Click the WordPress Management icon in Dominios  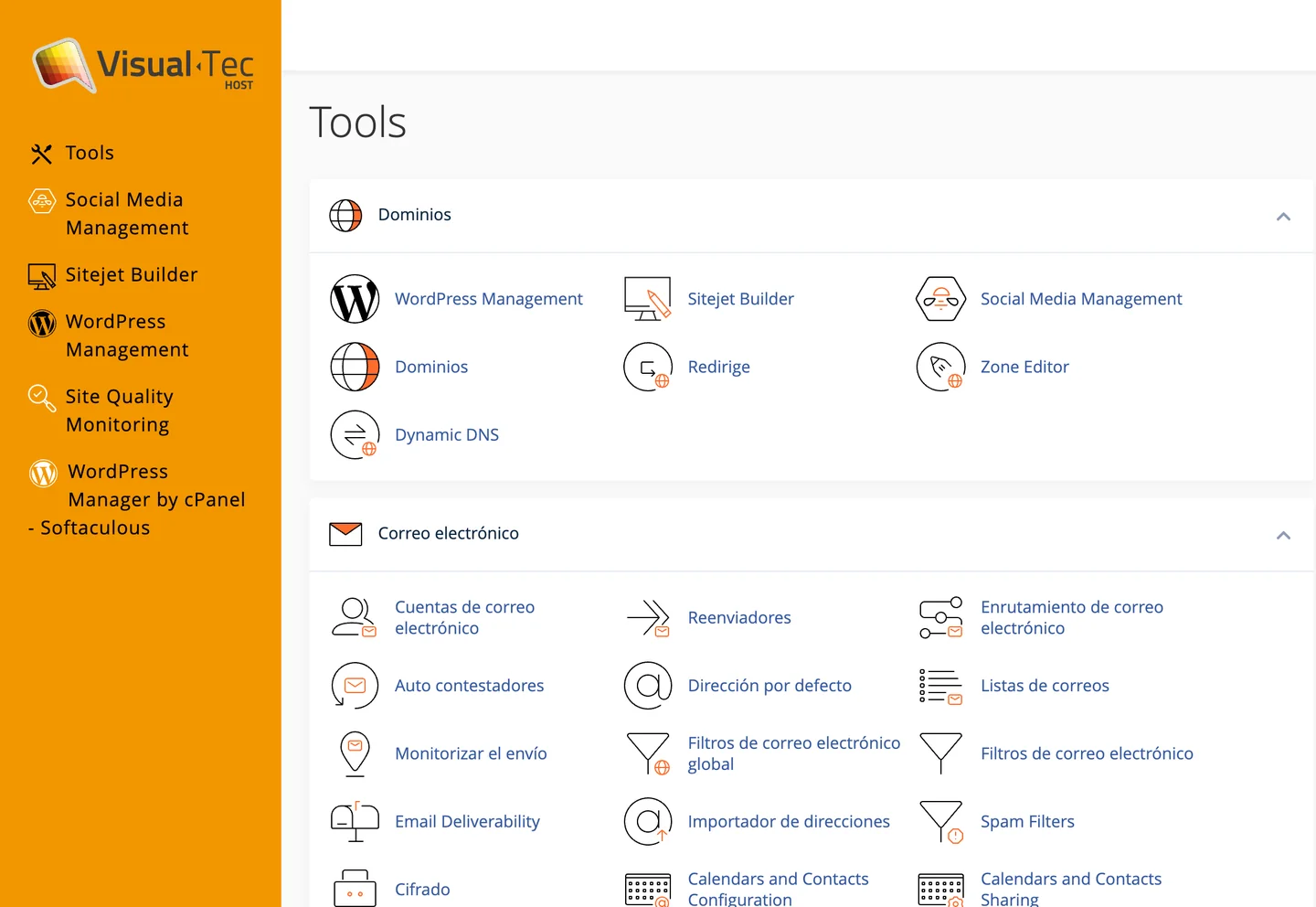pyautogui.click(x=355, y=299)
